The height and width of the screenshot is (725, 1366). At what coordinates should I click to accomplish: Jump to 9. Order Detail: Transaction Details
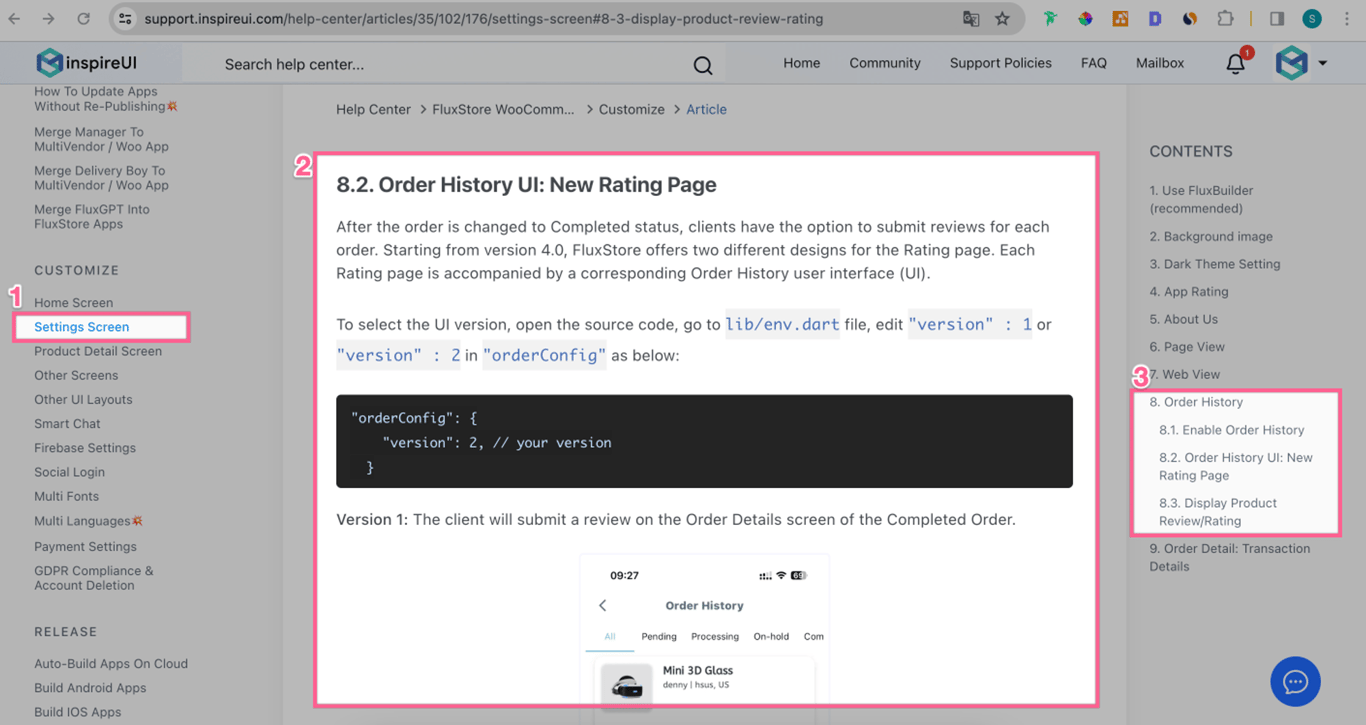pos(1229,557)
